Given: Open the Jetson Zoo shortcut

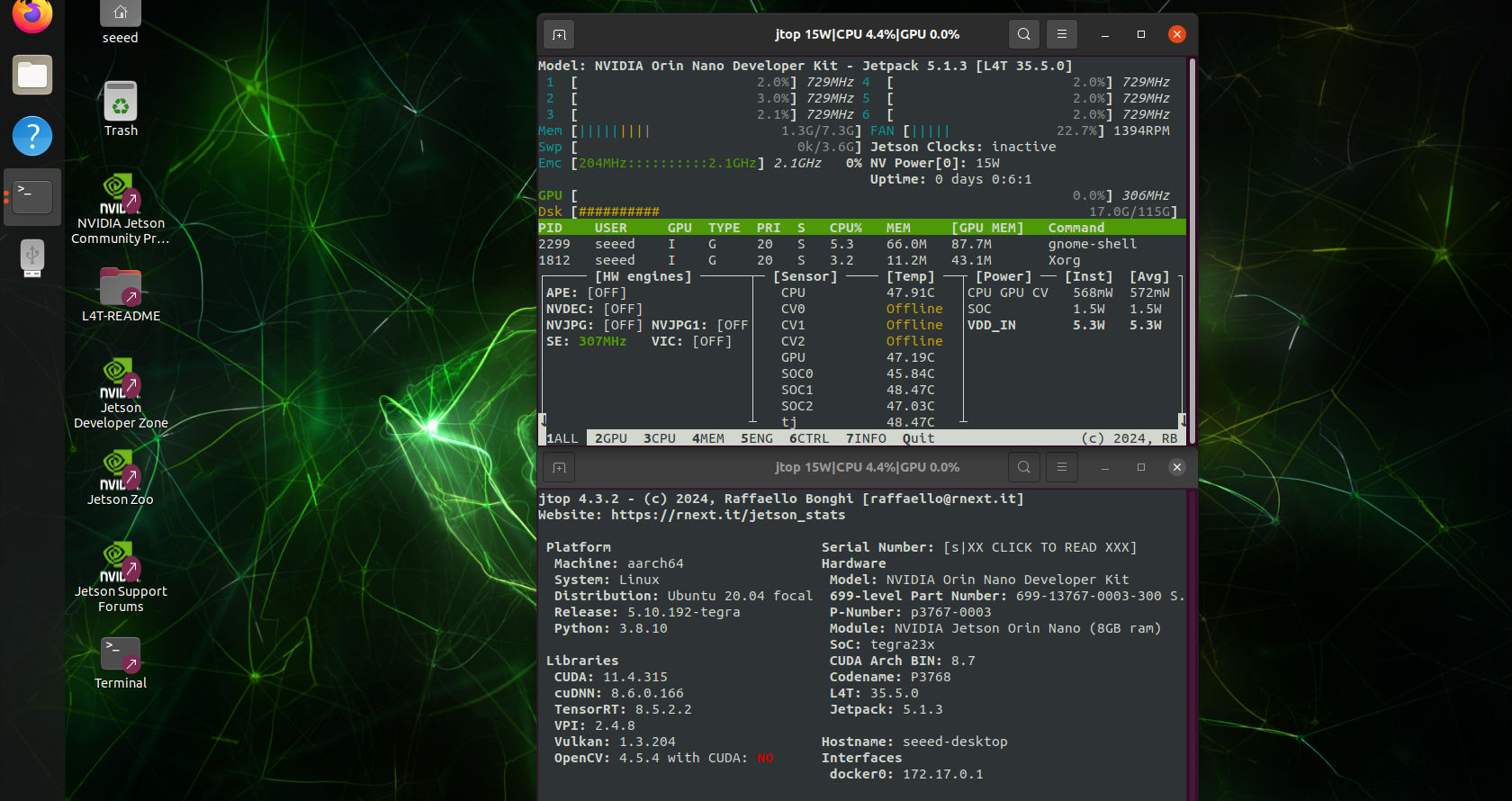Looking at the screenshot, I should 121,479.
